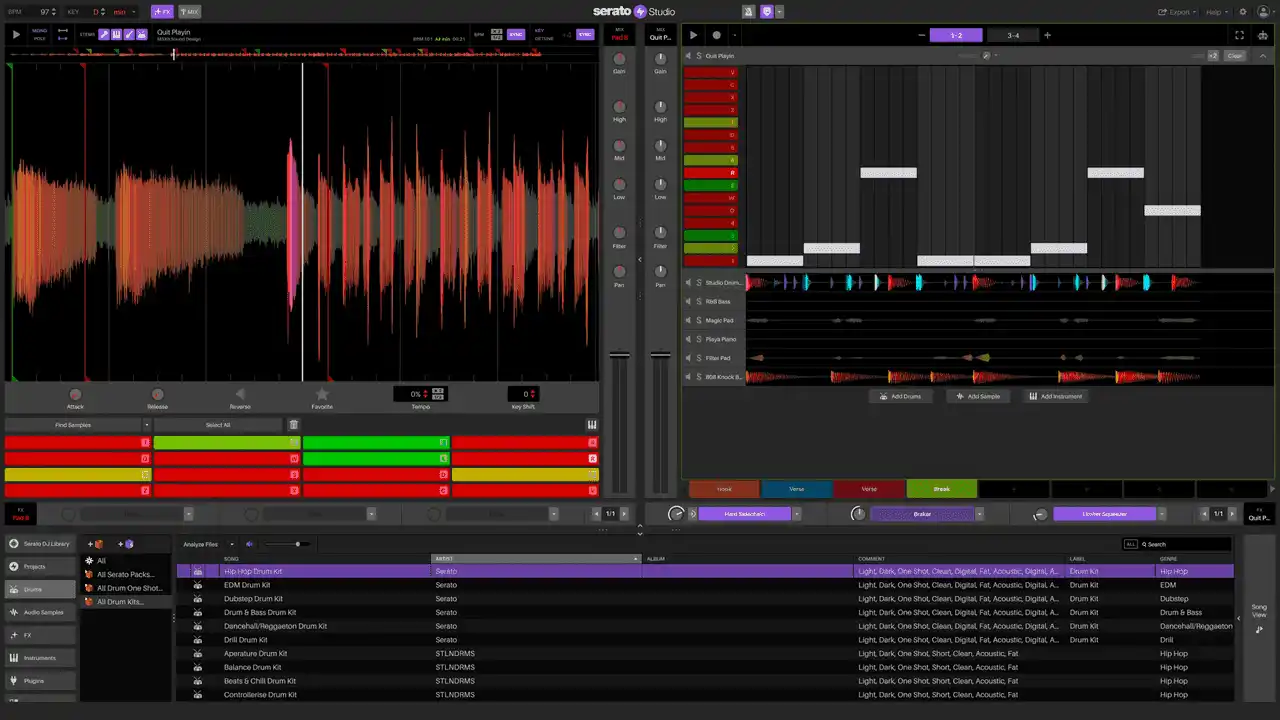This screenshot has width=1280, height=720.
Task: Remove bars with the minus button
Action: coord(921,35)
